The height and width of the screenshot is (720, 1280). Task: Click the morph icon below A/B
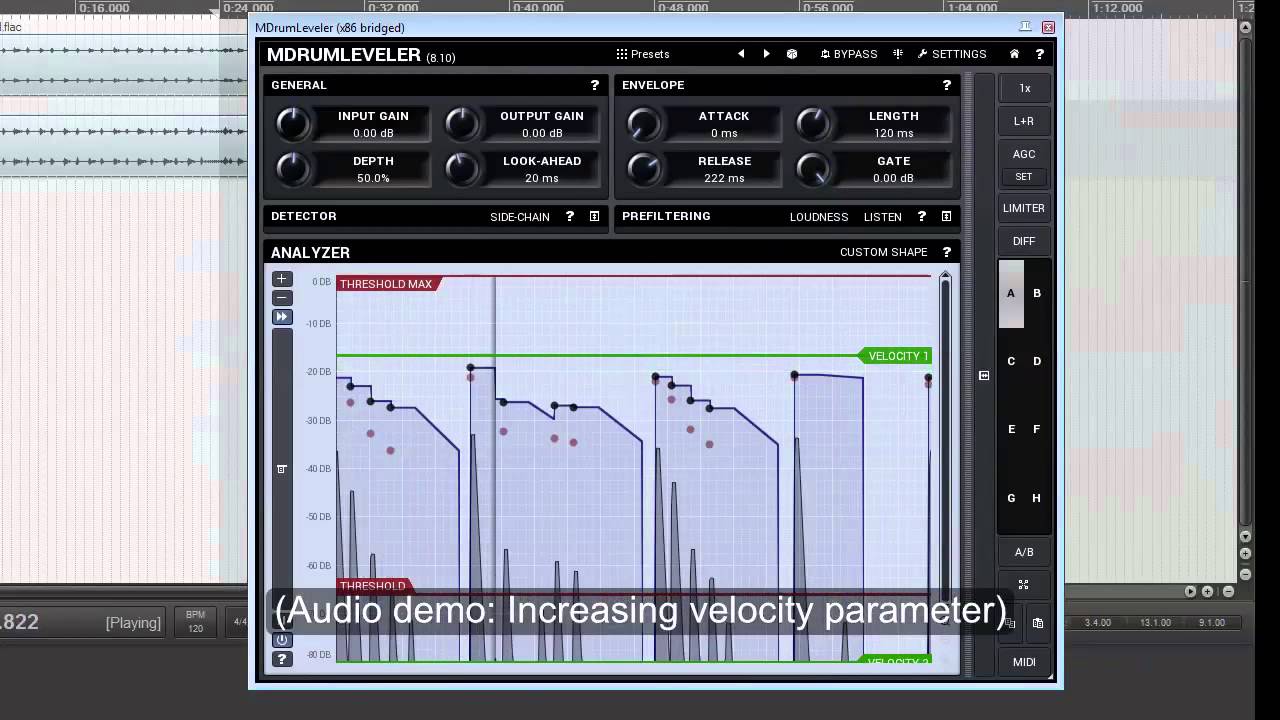coord(1024,585)
